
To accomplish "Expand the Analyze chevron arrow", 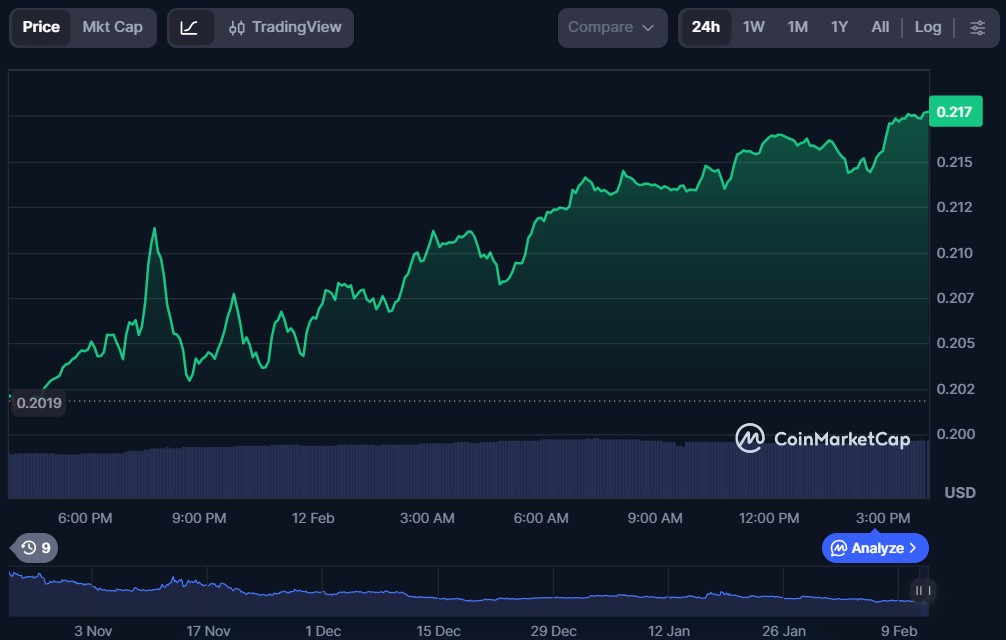I will pos(913,548).
